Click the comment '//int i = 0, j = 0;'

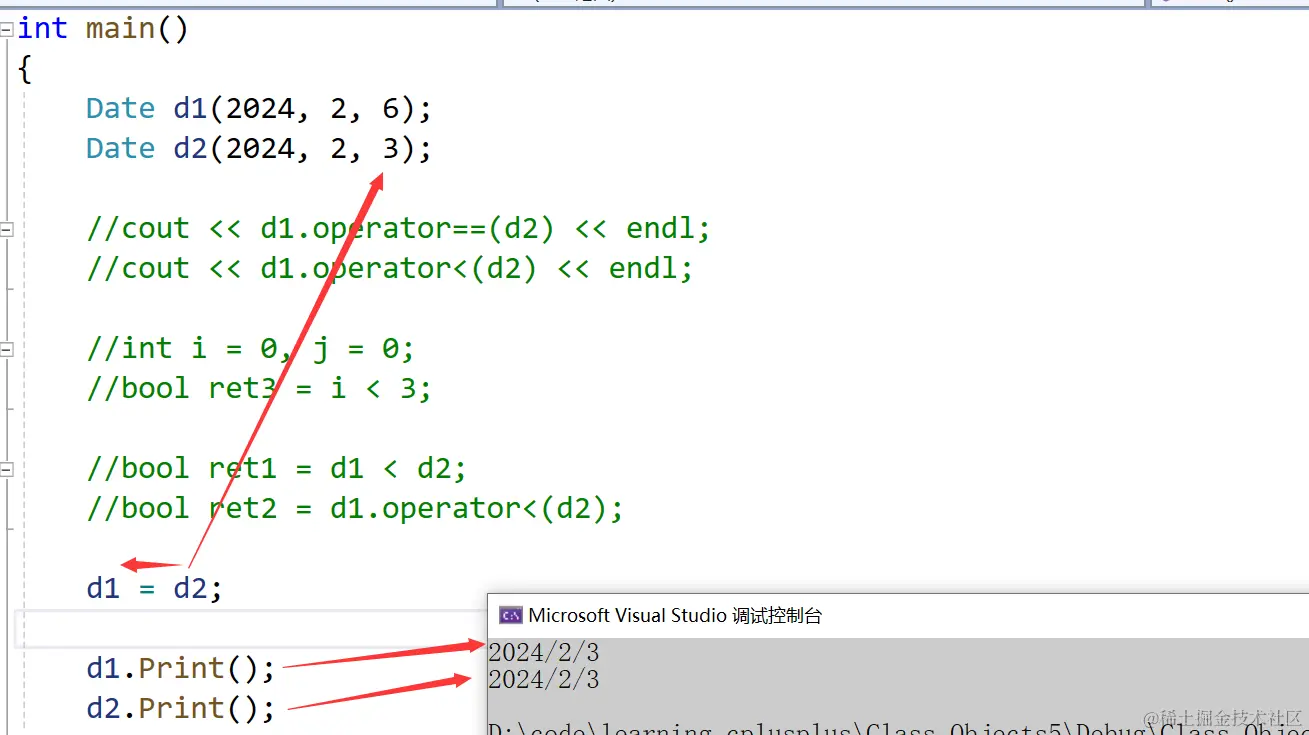click(x=250, y=348)
